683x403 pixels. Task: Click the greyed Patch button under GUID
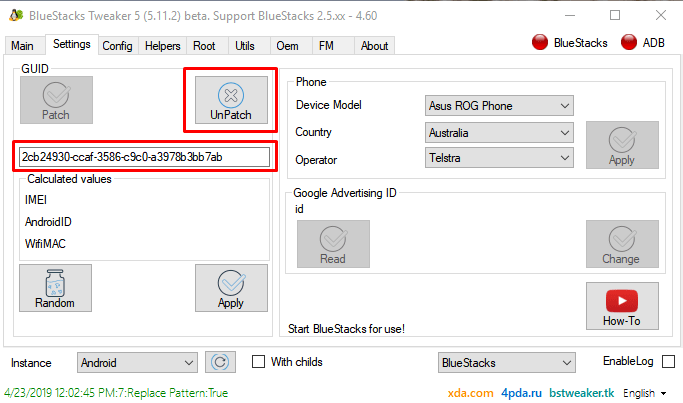pos(56,100)
